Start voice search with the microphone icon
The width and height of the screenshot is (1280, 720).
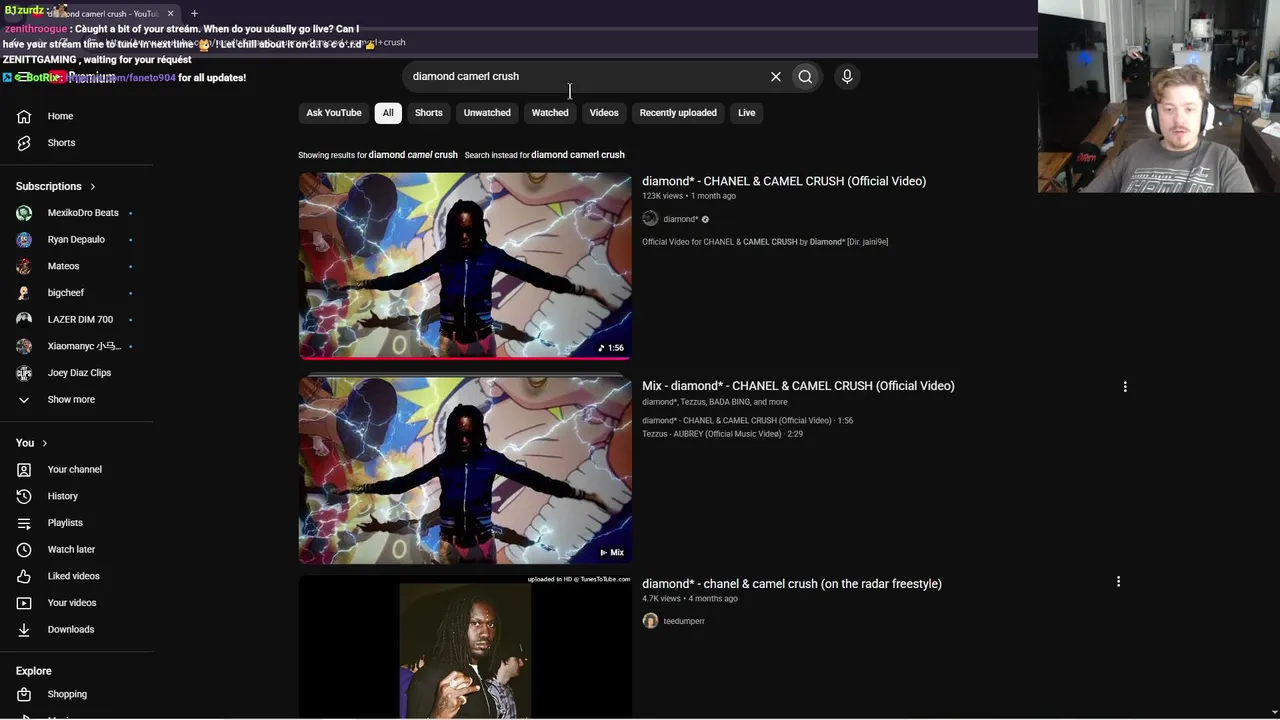tap(847, 76)
